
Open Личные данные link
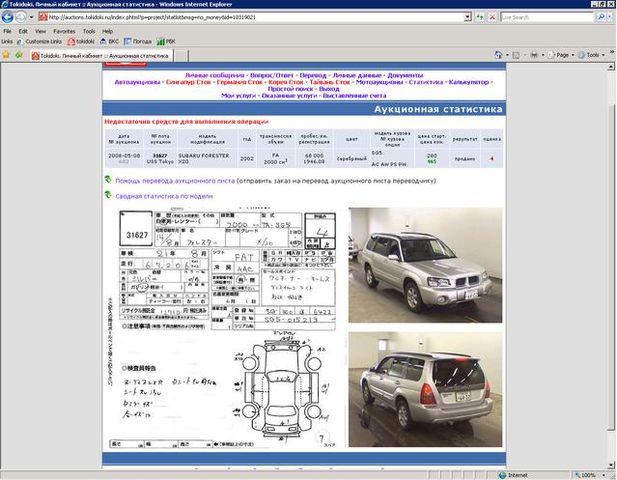[357, 75]
